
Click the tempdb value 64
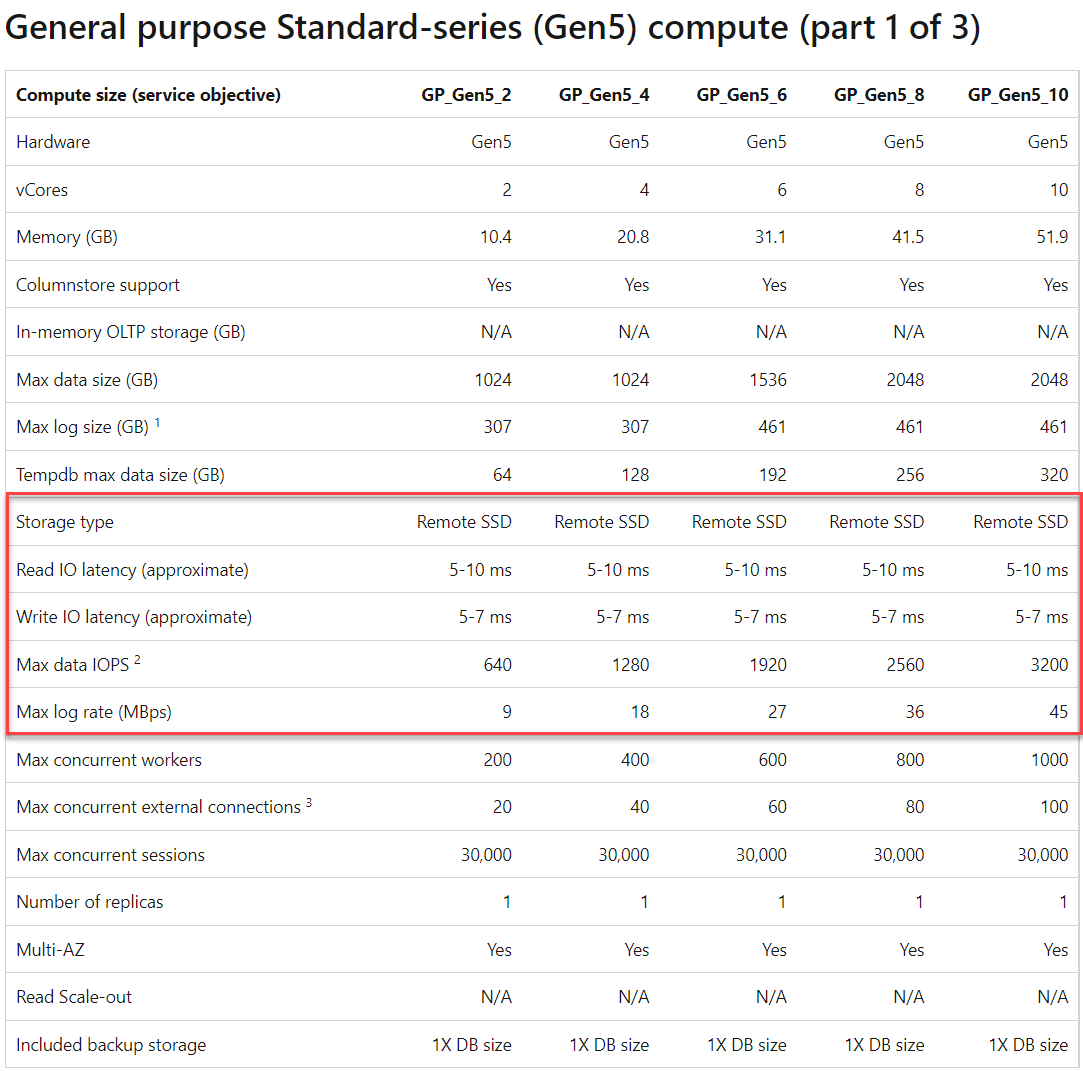tap(502, 475)
